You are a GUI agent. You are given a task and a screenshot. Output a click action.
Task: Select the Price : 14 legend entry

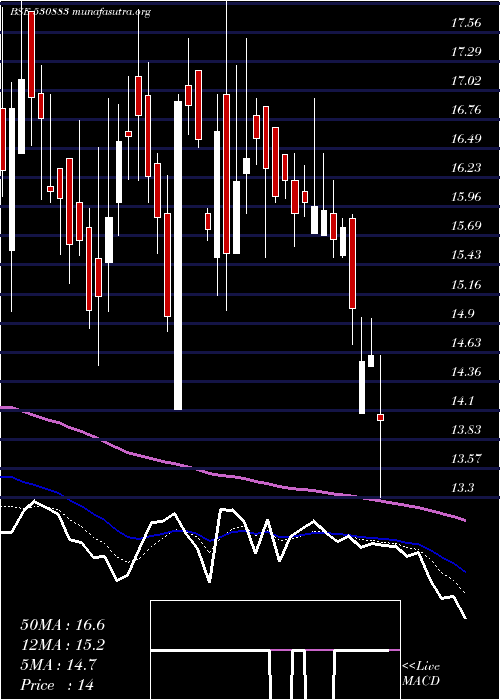pos(57,685)
